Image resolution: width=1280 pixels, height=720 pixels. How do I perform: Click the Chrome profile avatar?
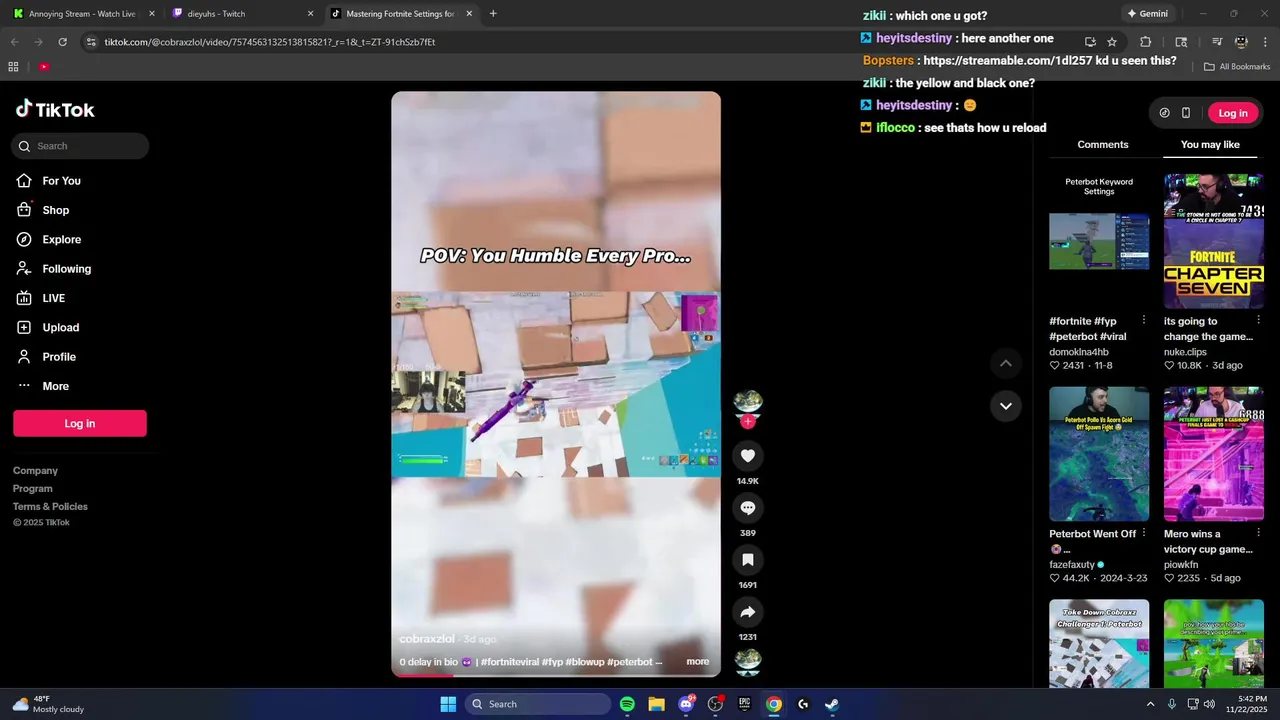pos(1241,42)
